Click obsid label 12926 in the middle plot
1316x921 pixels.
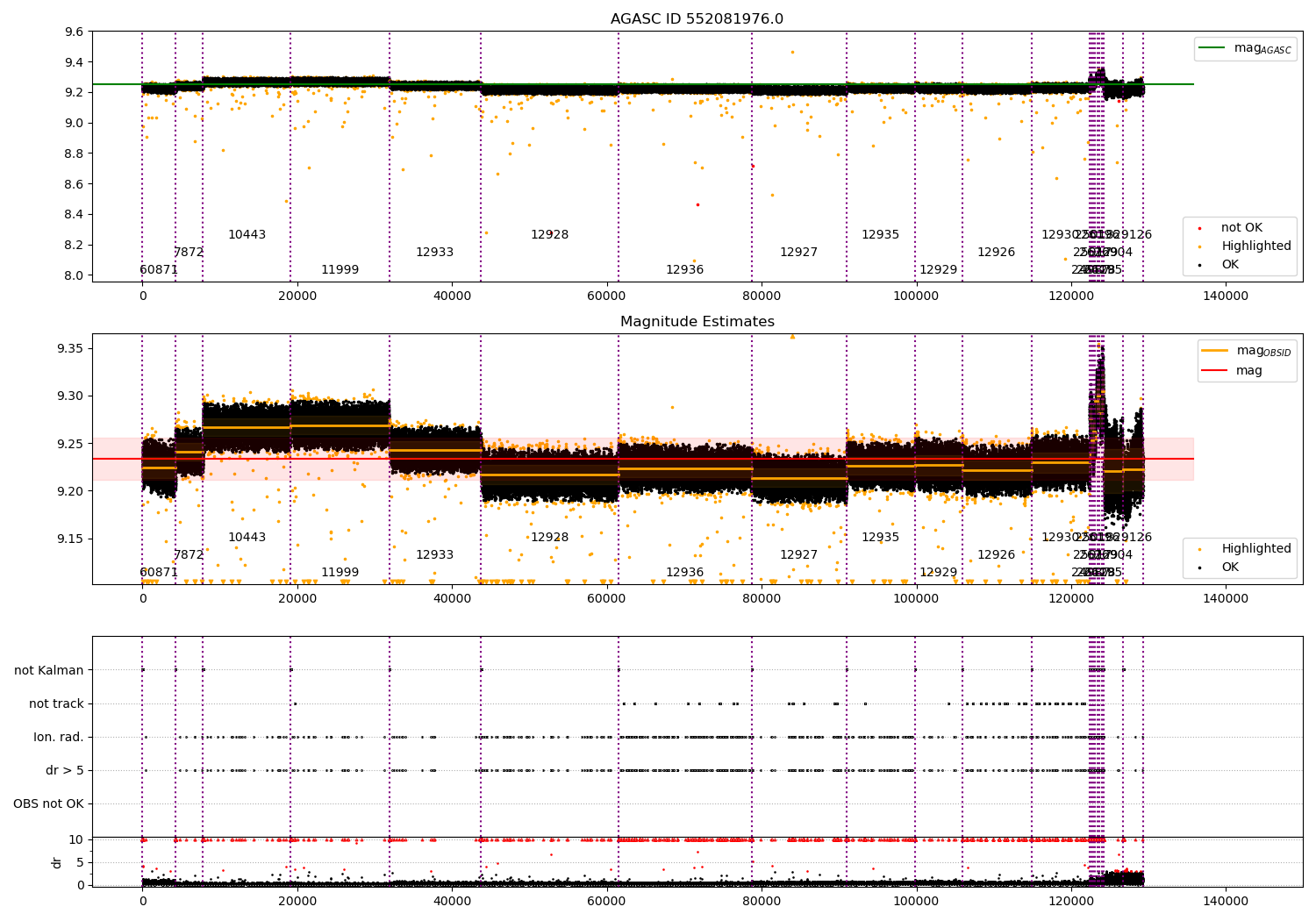[x=996, y=555]
